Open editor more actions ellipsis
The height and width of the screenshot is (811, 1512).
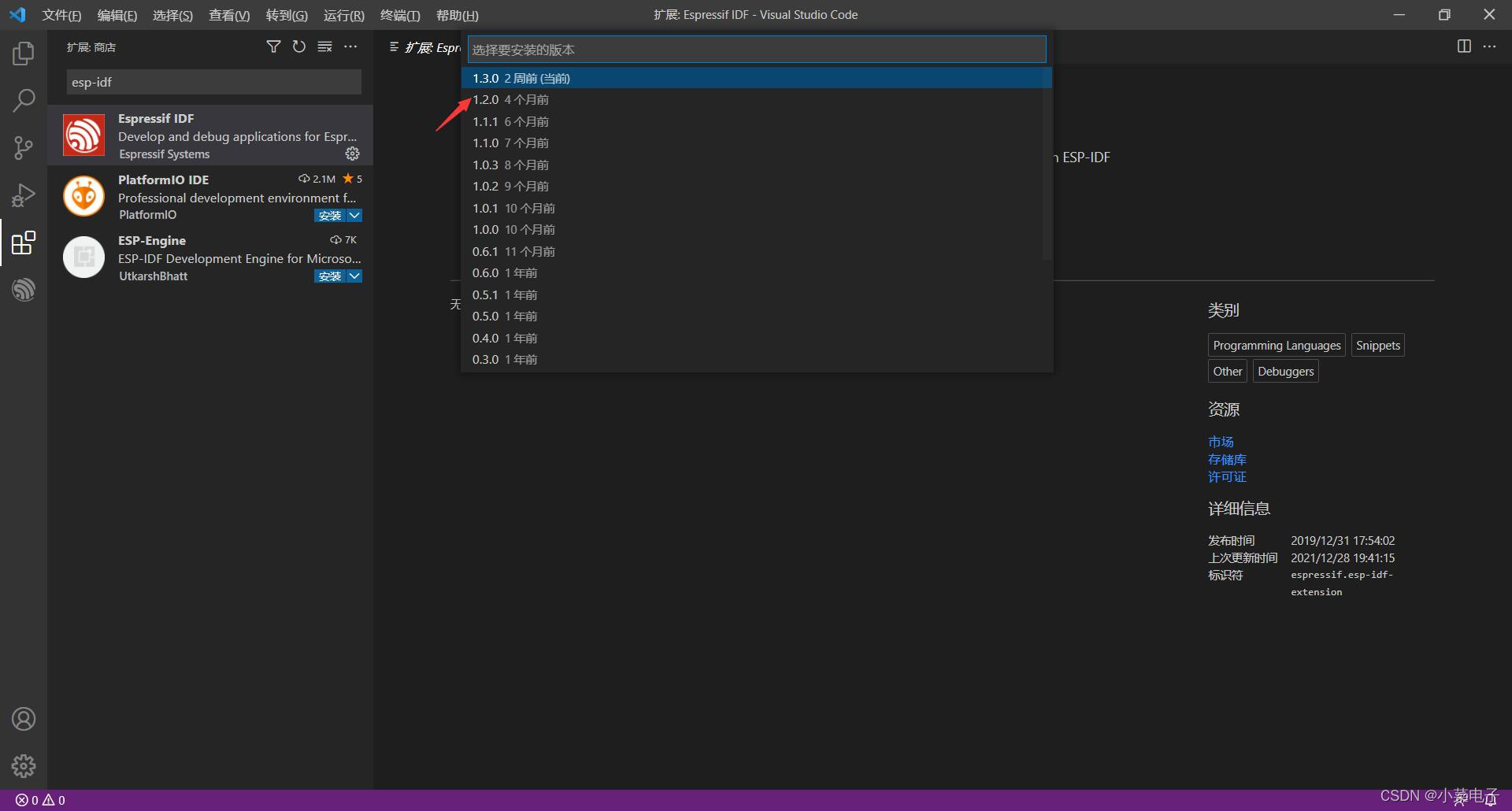pos(1489,46)
